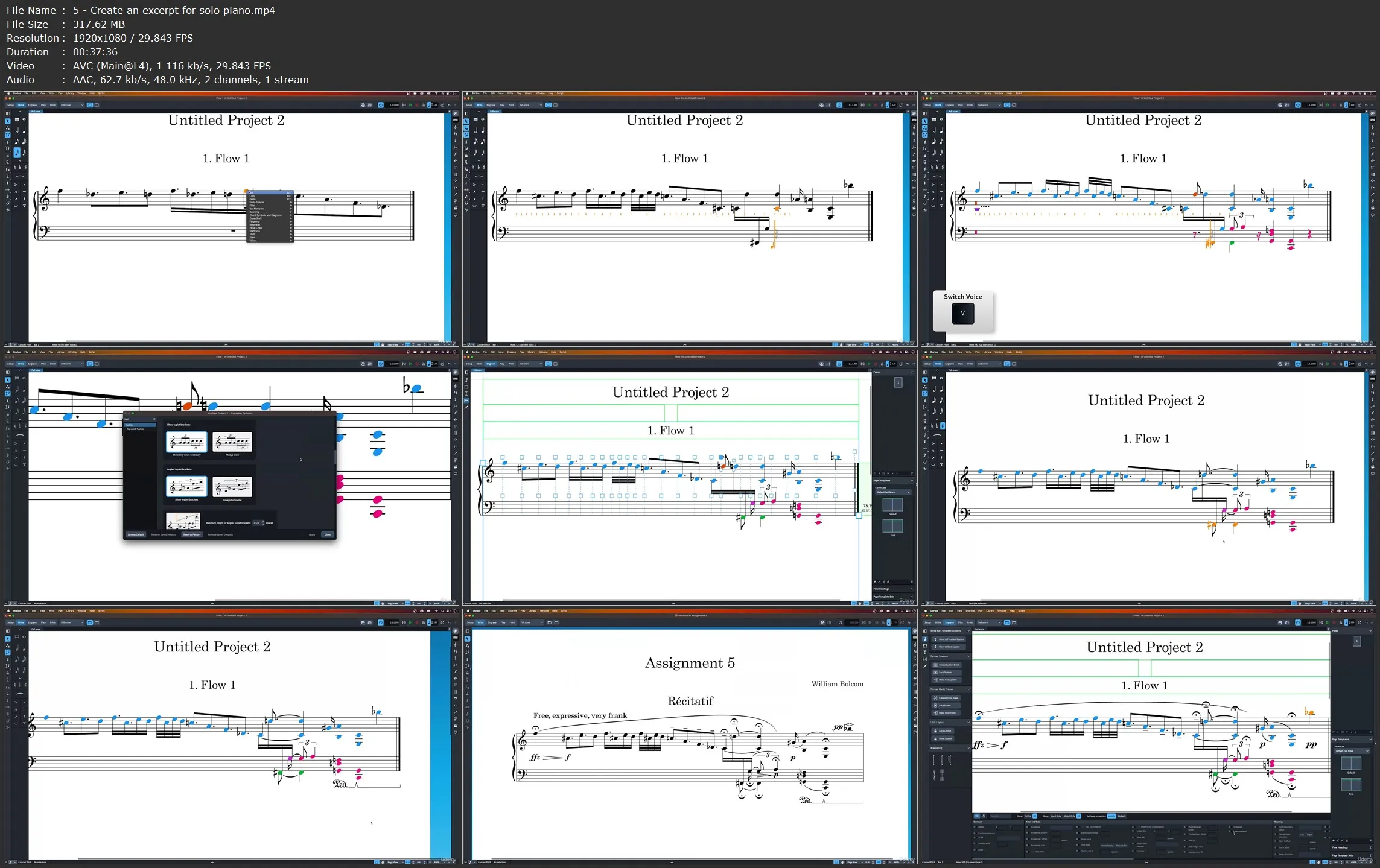The height and width of the screenshot is (868, 1380).
Task: Click Save as Default in Engraving Options dialog
Action: 136,534
